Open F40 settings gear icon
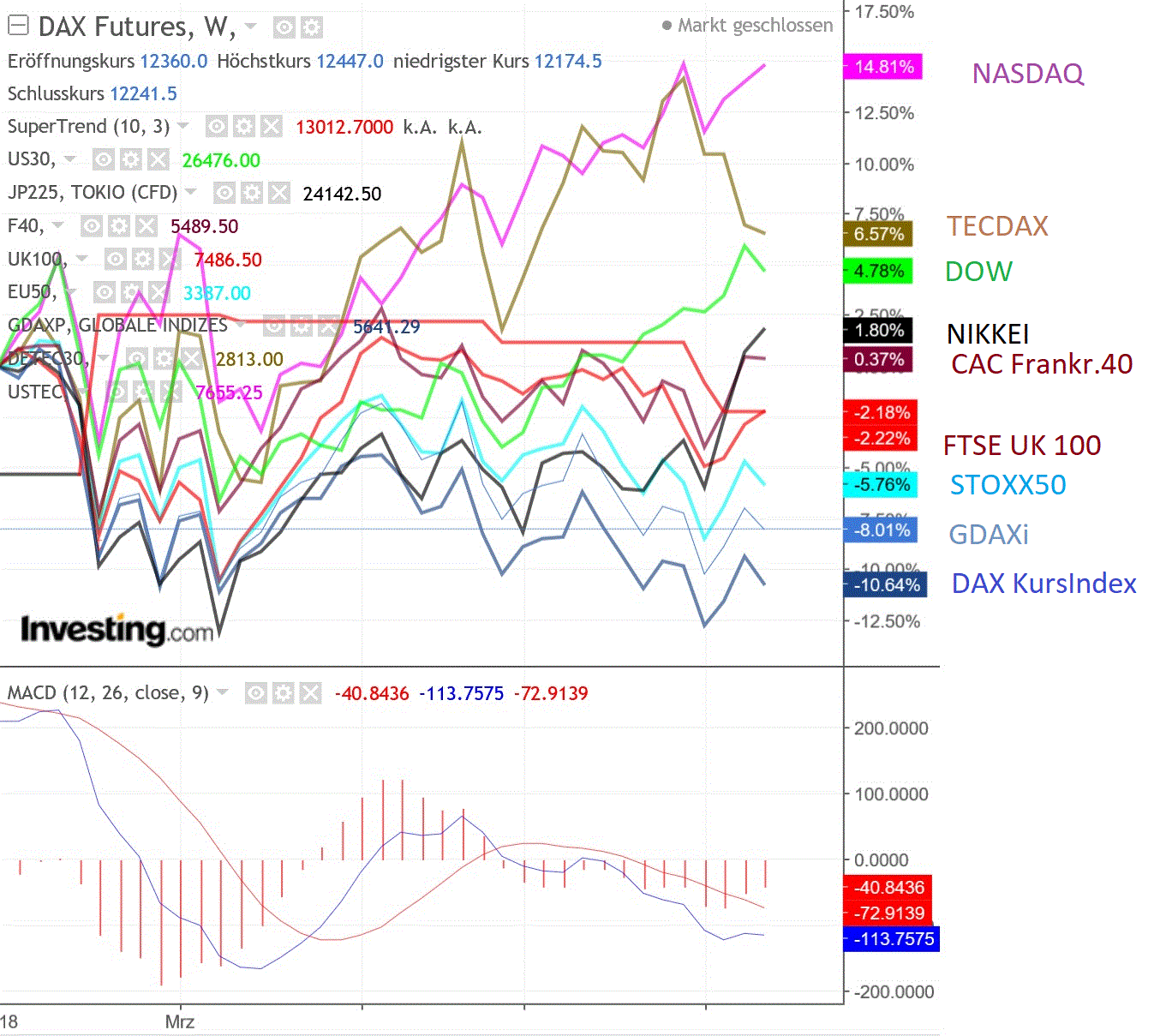This screenshot has height=1036, width=1172. (119, 227)
